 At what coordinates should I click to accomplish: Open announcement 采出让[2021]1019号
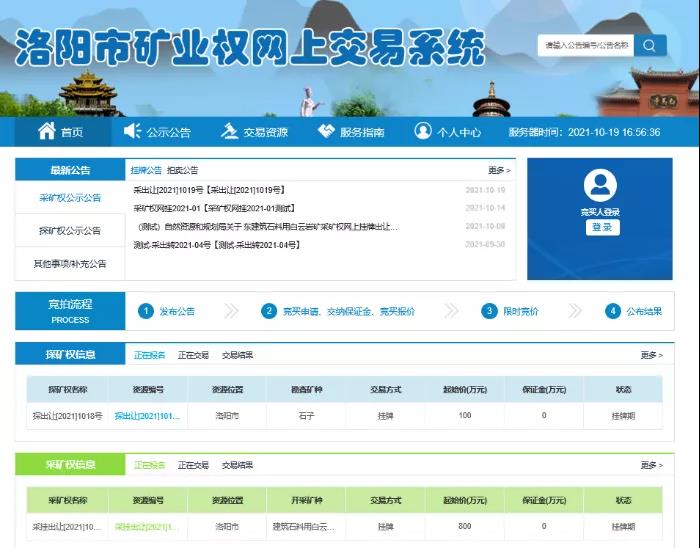[x=209, y=190]
